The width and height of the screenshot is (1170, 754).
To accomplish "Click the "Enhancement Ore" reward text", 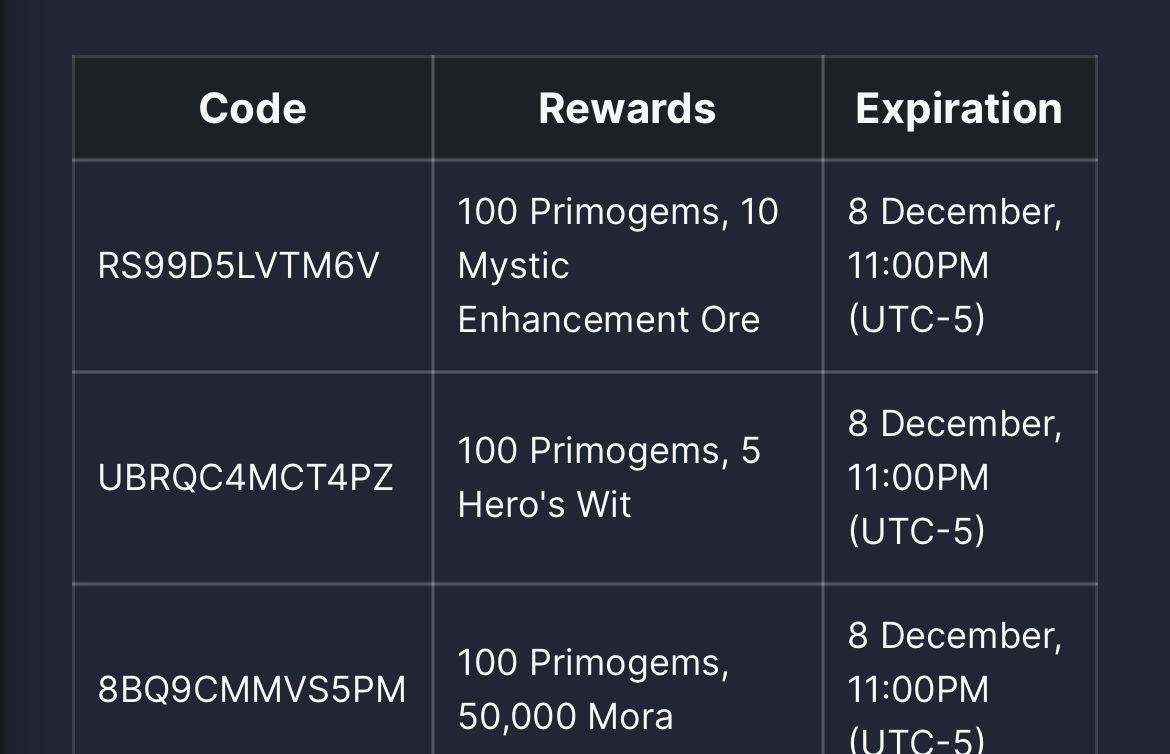I will (608, 320).
